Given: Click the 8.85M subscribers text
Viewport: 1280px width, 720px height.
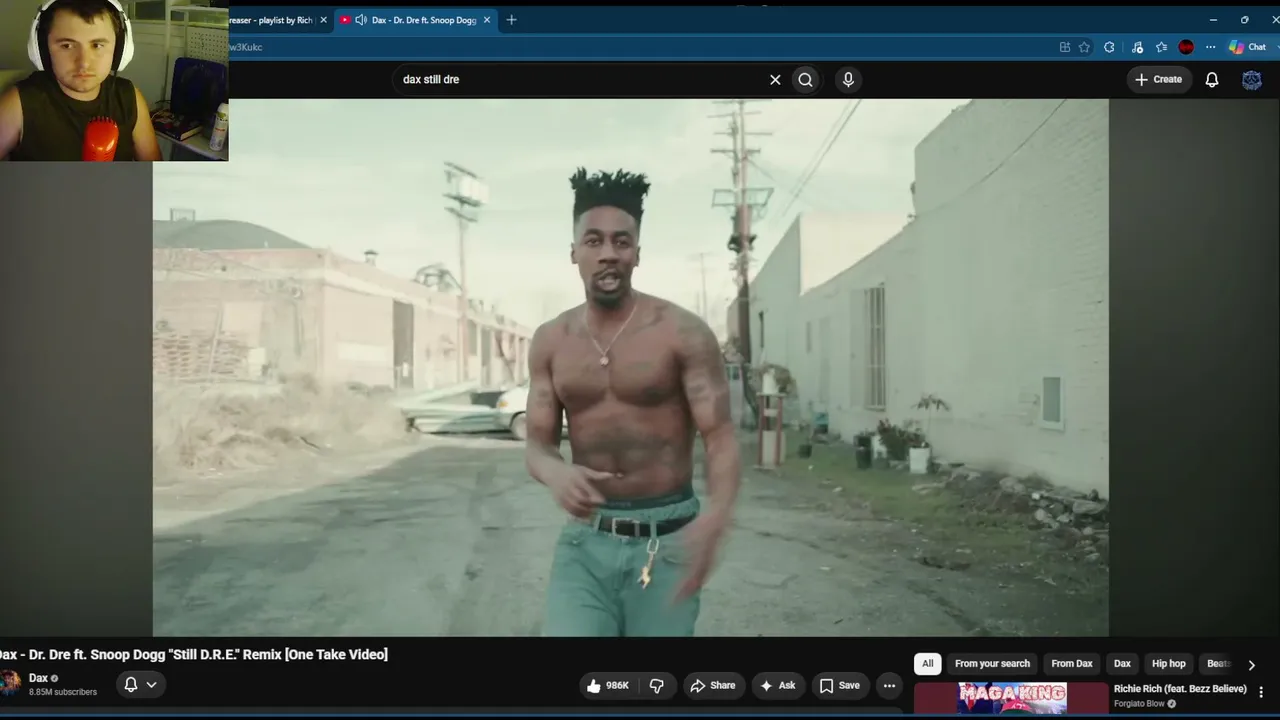Looking at the screenshot, I should 63,692.
